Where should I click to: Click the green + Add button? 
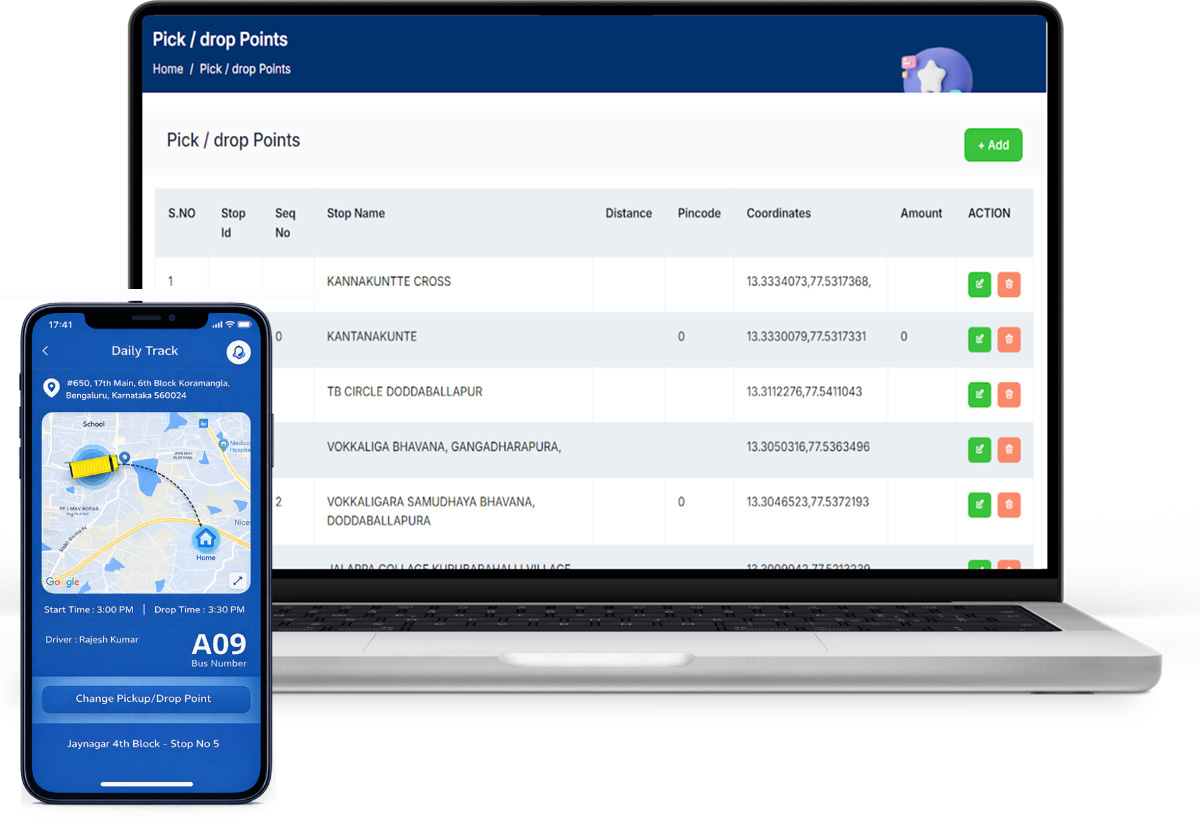(993, 145)
